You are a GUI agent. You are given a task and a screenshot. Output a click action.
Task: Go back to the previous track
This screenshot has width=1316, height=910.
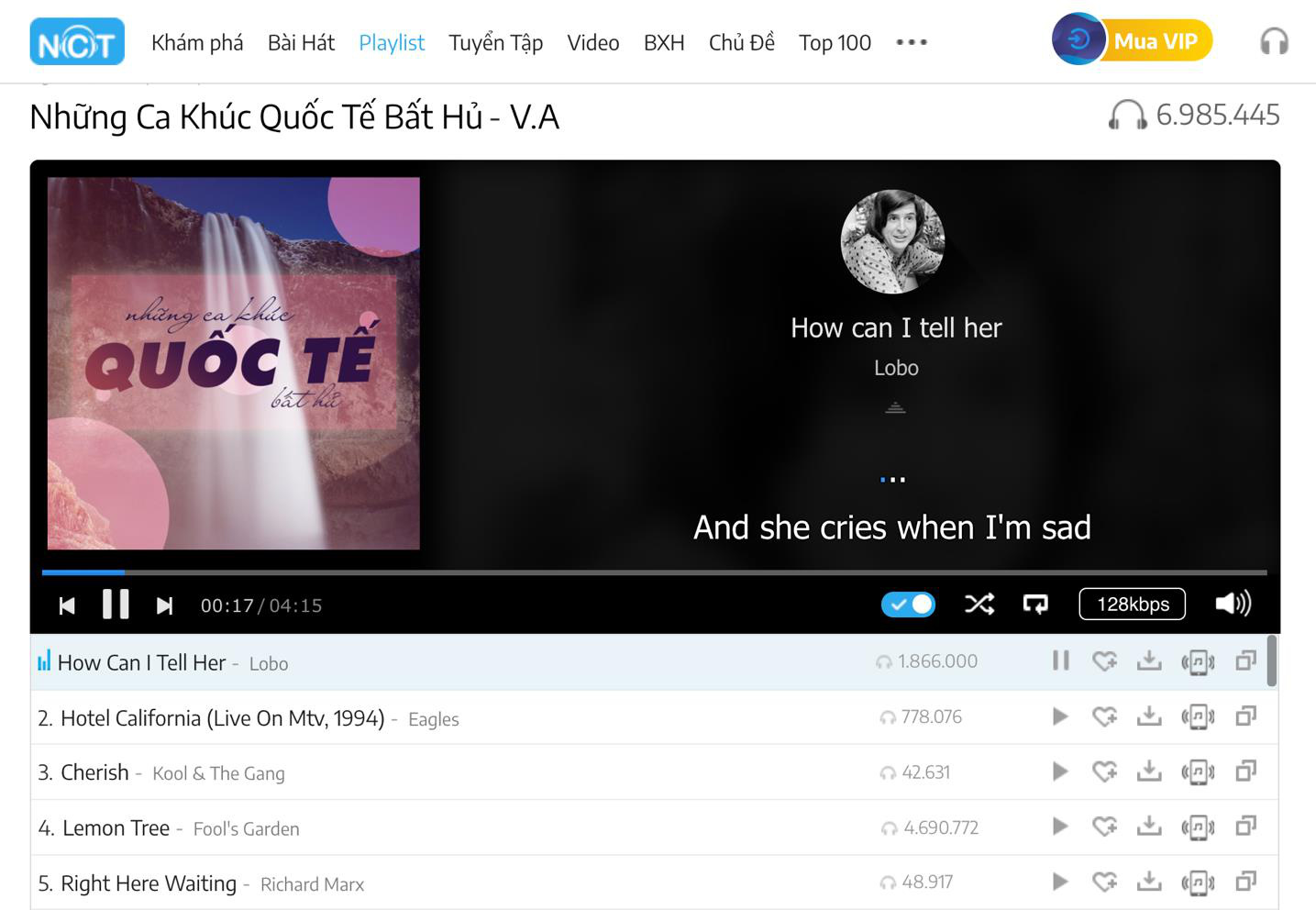67,605
